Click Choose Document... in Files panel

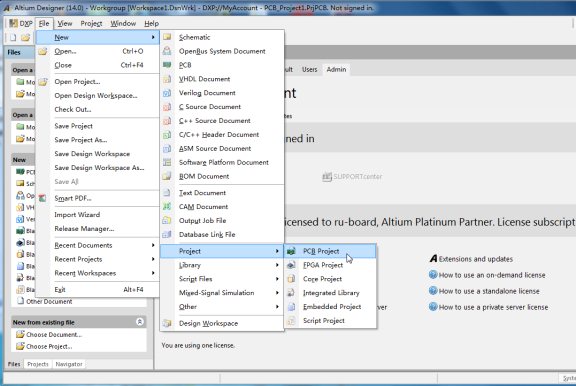[54, 335]
